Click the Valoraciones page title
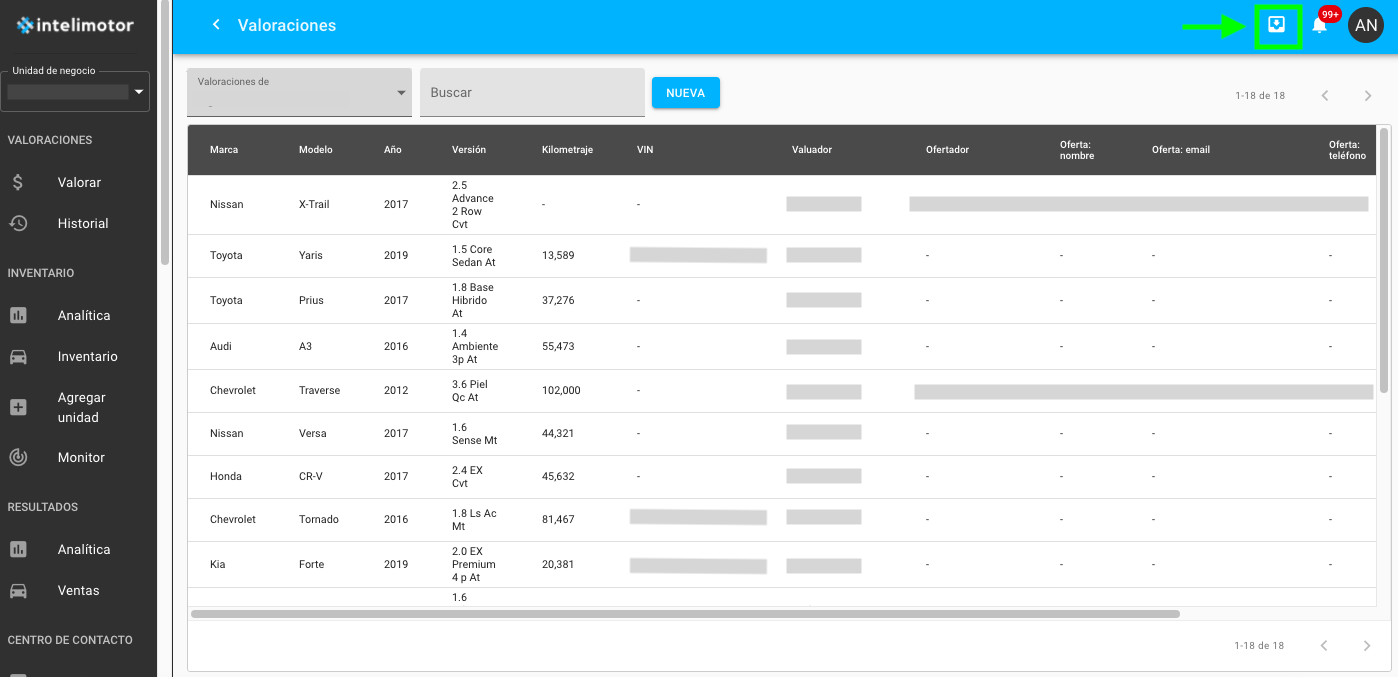 tap(287, 25)
